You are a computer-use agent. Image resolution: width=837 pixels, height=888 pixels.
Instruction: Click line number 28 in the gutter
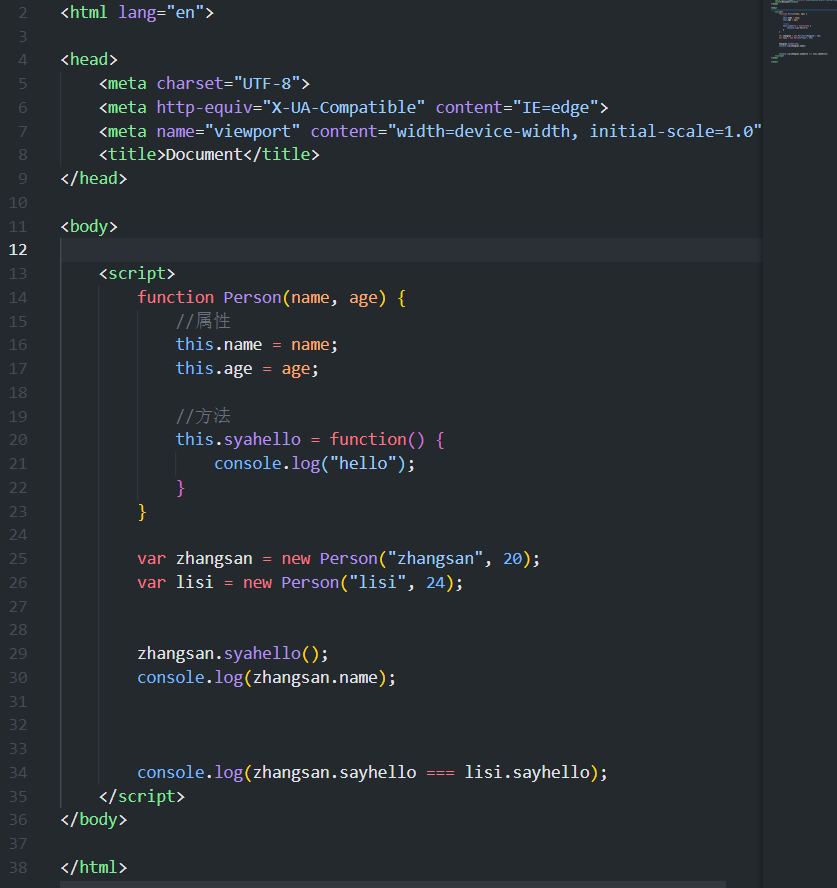18,630
